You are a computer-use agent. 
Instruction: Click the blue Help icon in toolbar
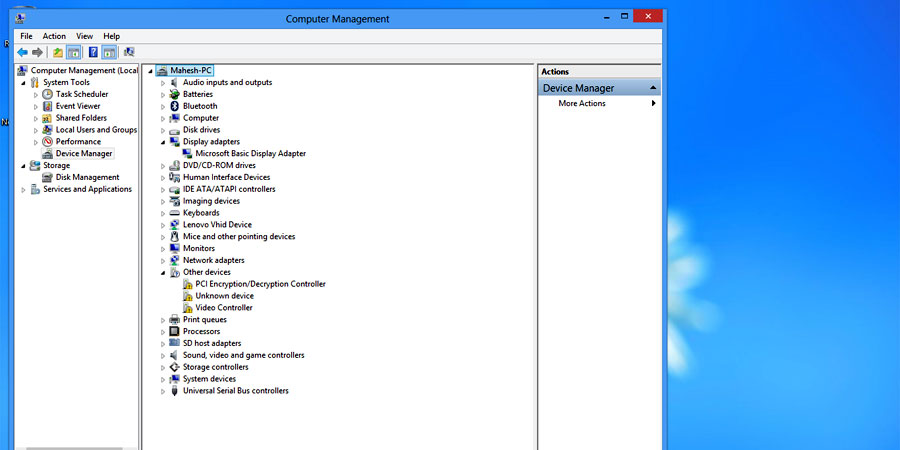click(93, 52)
